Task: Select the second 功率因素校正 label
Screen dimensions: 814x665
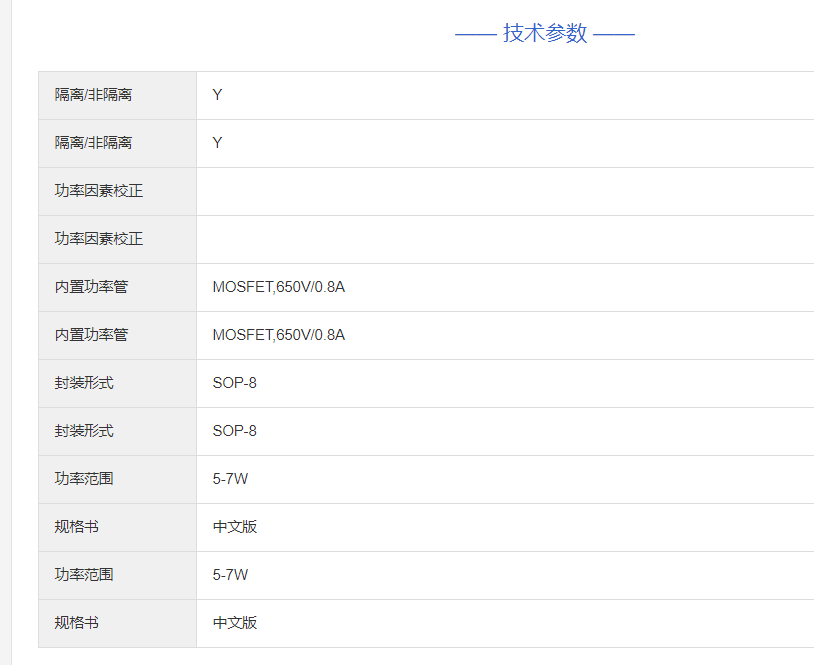Action: (x=99, y=239)
